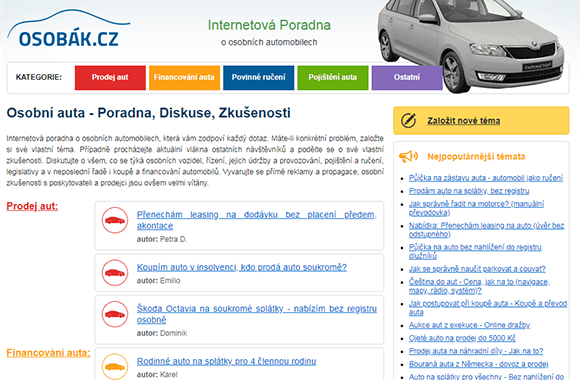Click Založit nové téma link
Viewport: 580px width, 380px height.
tap(464, 121)
